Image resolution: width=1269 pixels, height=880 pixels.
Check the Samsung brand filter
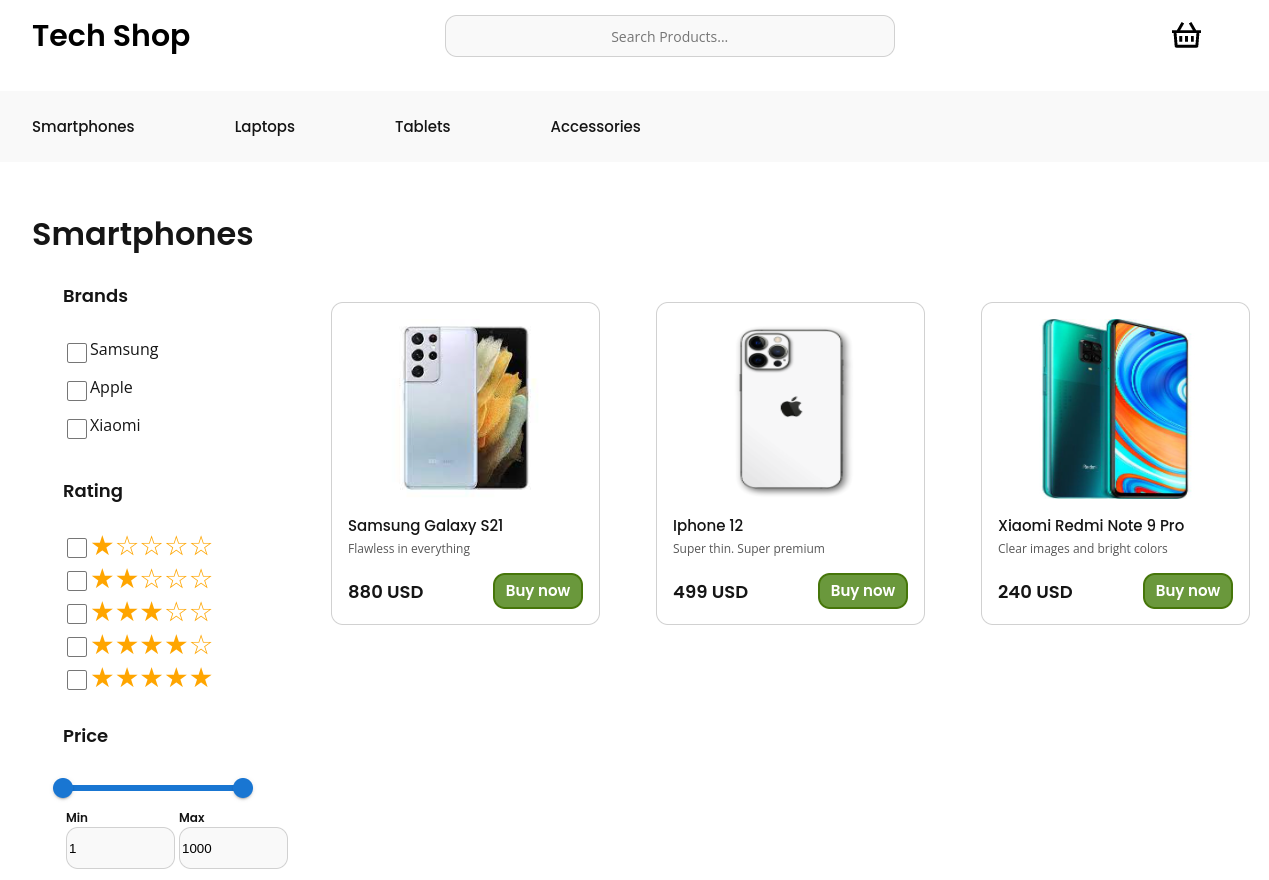76,352
